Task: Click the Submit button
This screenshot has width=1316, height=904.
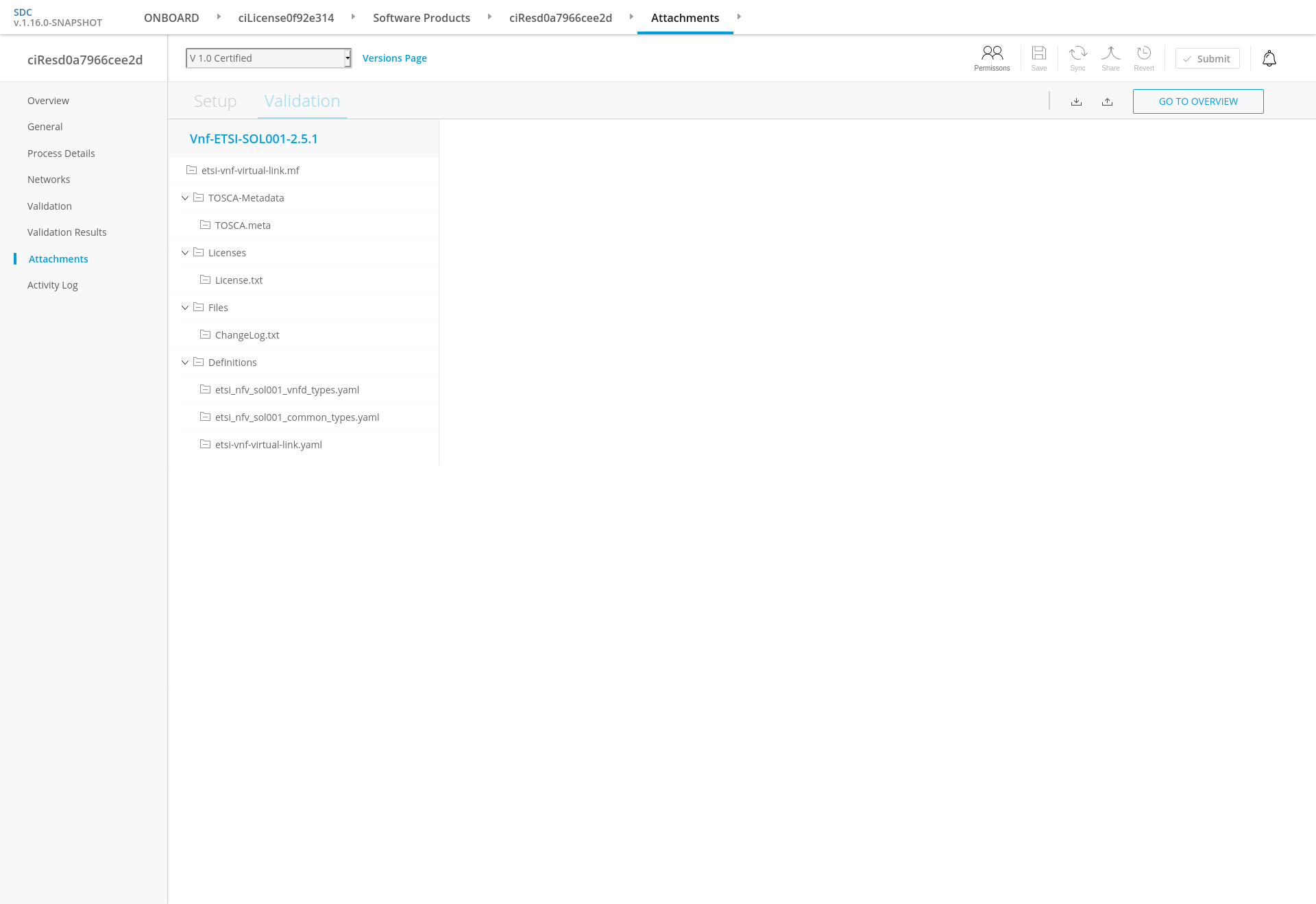Action: click(x=1207, y=59)
